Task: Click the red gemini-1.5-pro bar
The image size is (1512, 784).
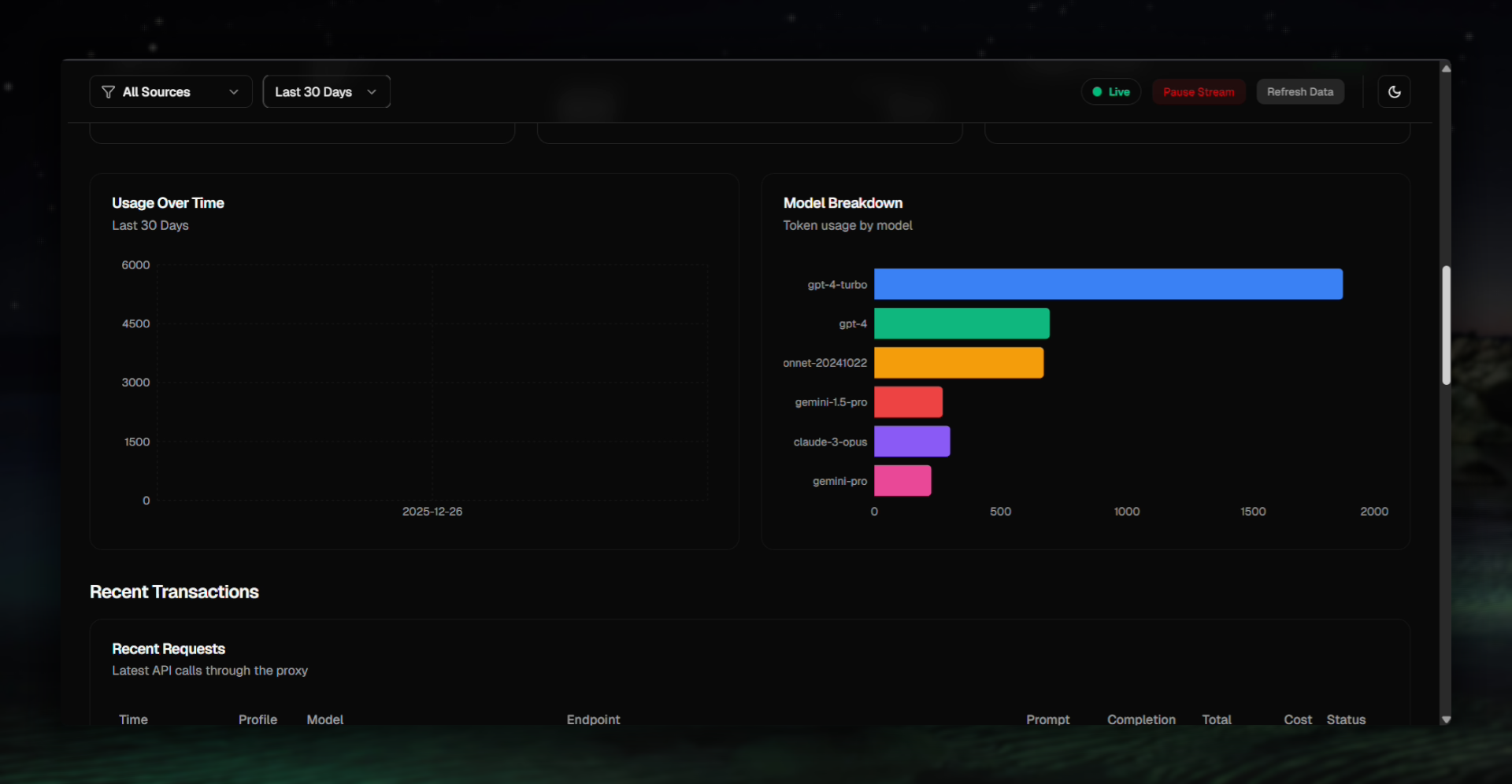Action: (x=907, y=402)
